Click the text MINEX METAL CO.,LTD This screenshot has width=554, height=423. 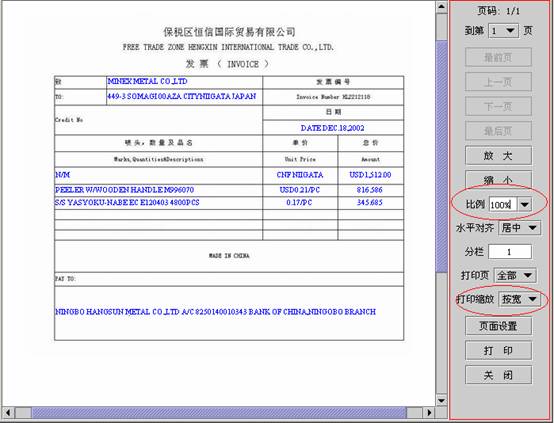click(147, 81)
